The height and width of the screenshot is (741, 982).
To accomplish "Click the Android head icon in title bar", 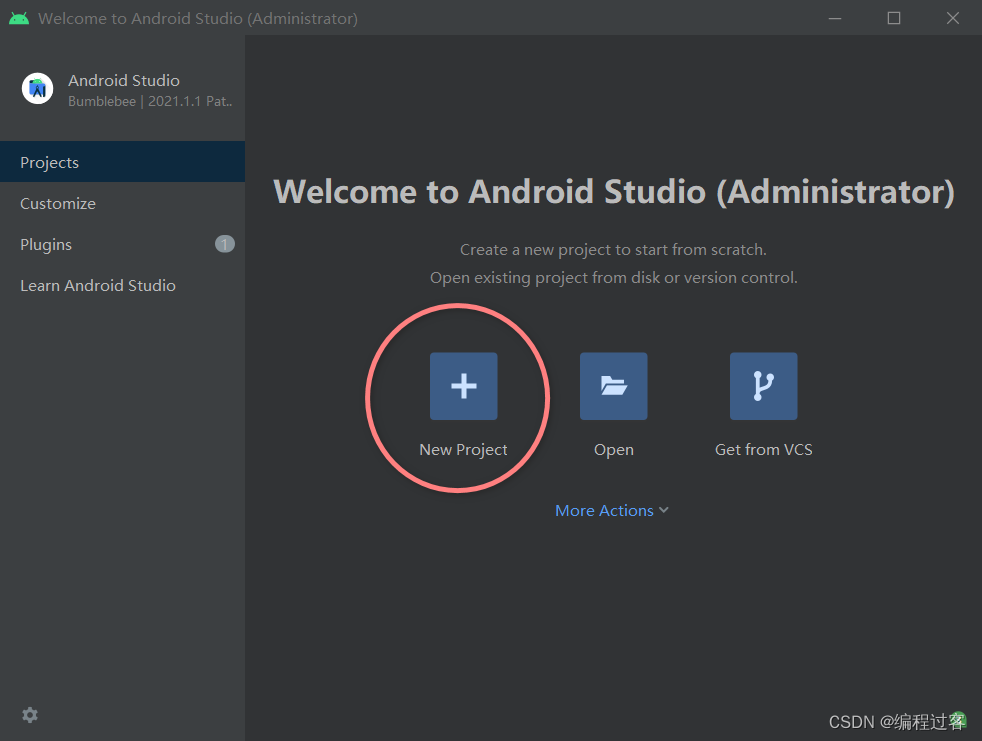I will pyautogui.click(x=19, y=18).
